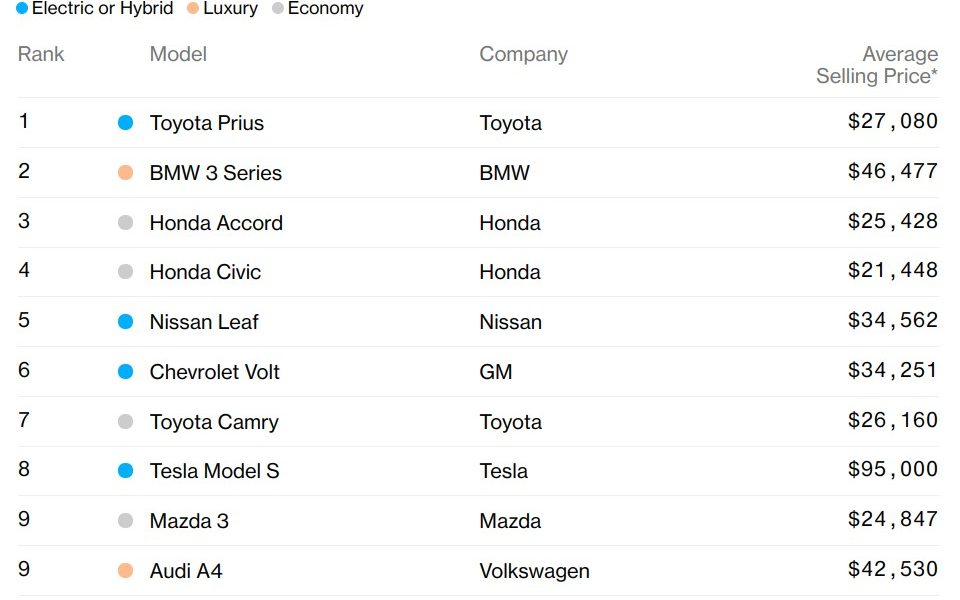Screen dimensions: 960x600
Task: Click the gray Economy legend dot
Action: [x=277, y=9]
